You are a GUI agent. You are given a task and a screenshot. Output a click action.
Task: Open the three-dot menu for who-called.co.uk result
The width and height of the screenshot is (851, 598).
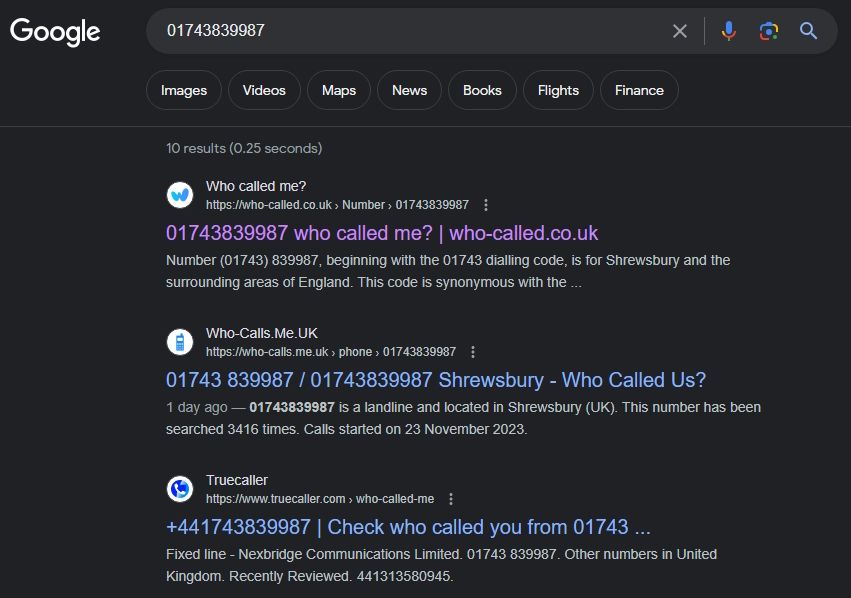[x=486, y=204]
